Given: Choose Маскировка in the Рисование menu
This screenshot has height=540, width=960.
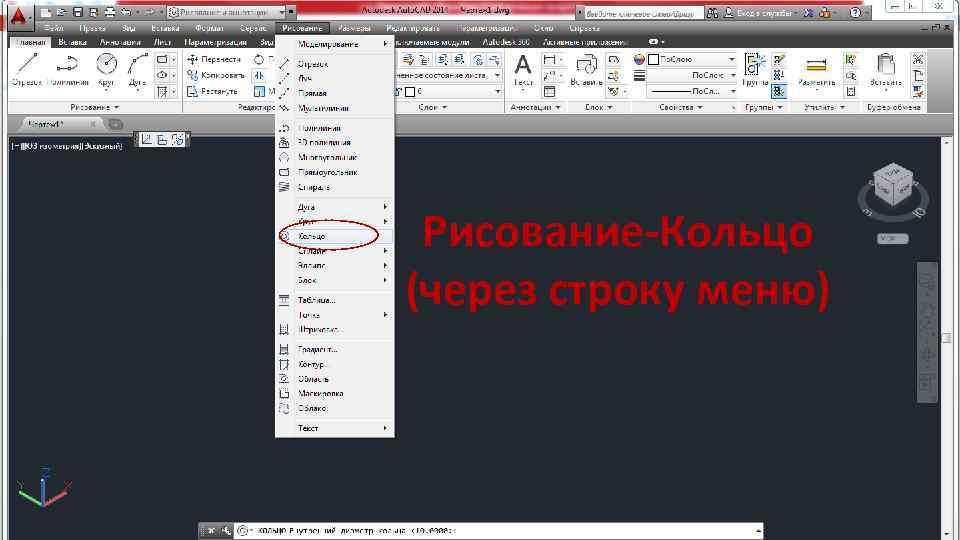Looking at the screenshot, I should (x=334, y=394).
